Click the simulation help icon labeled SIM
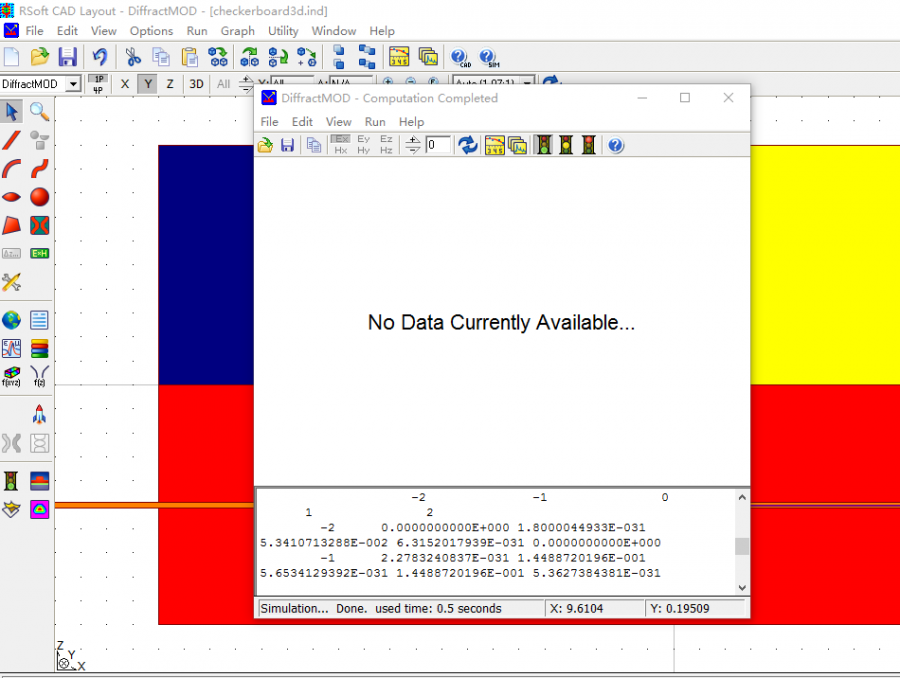 [488, 57]
